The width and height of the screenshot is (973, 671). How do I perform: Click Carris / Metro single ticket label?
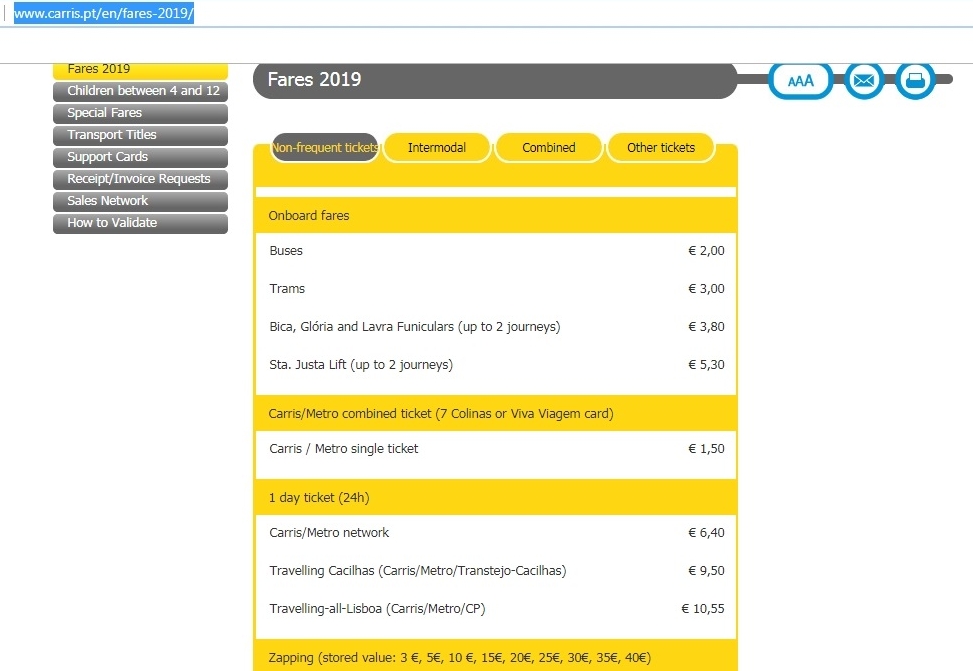[344, 449]
